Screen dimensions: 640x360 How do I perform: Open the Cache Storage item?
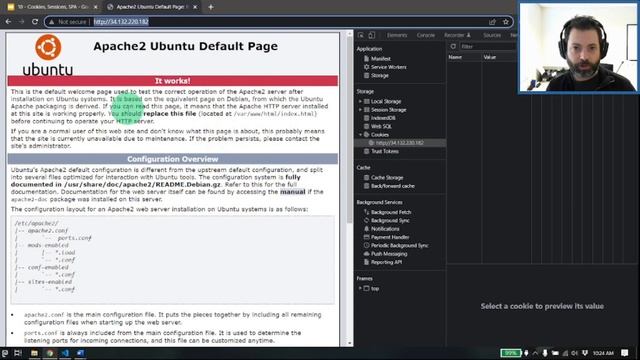[x=387, y=178]
